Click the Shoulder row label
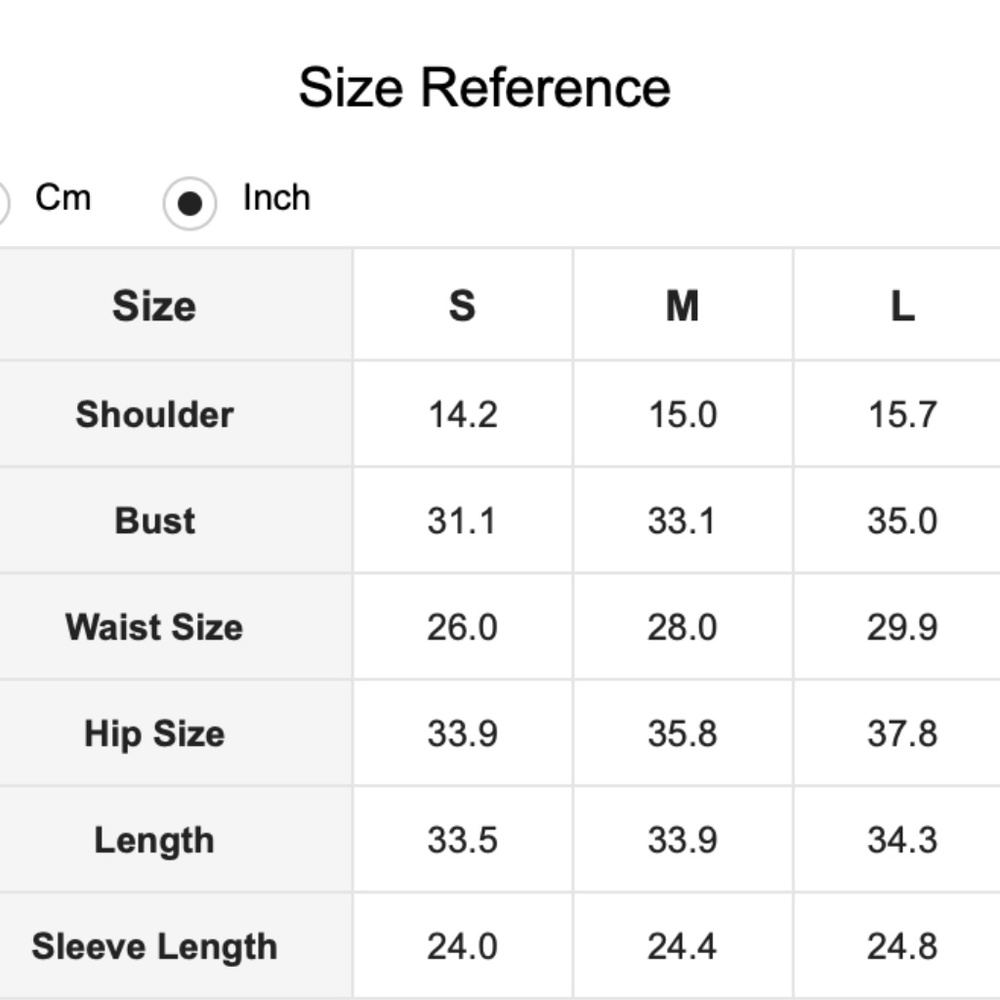 pos(154,414)
